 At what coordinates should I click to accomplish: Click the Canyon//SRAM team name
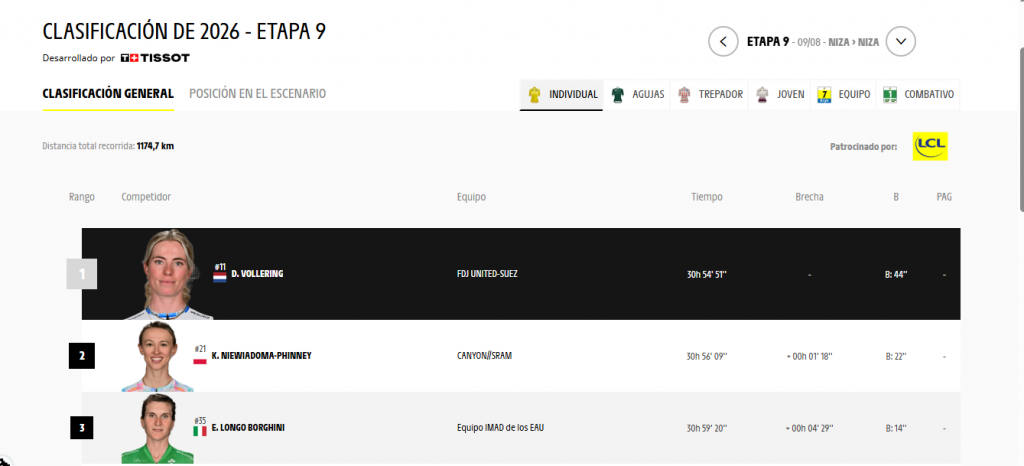(485, 356)
